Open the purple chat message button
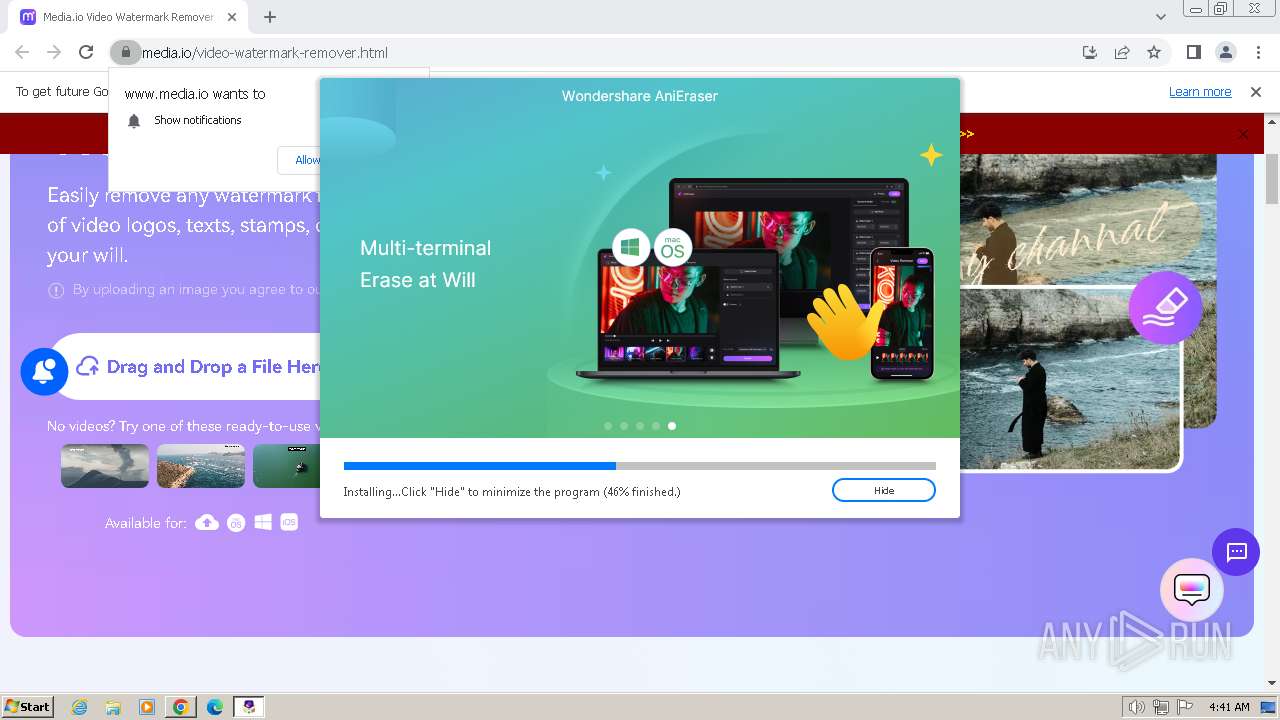Image resolution: width=1280 pixels, height=720 pixels. (x=1236, y=552)
